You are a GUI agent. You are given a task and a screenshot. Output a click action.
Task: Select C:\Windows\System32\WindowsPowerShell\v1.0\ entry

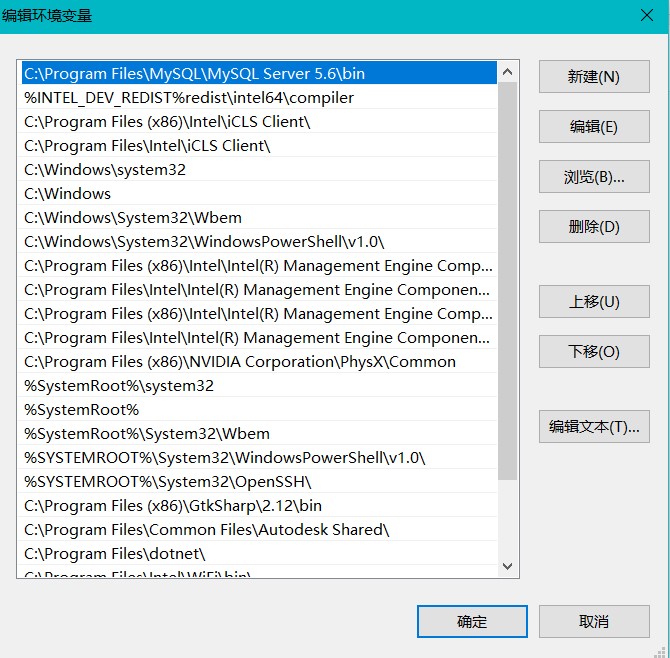click(x=259, y=242)
